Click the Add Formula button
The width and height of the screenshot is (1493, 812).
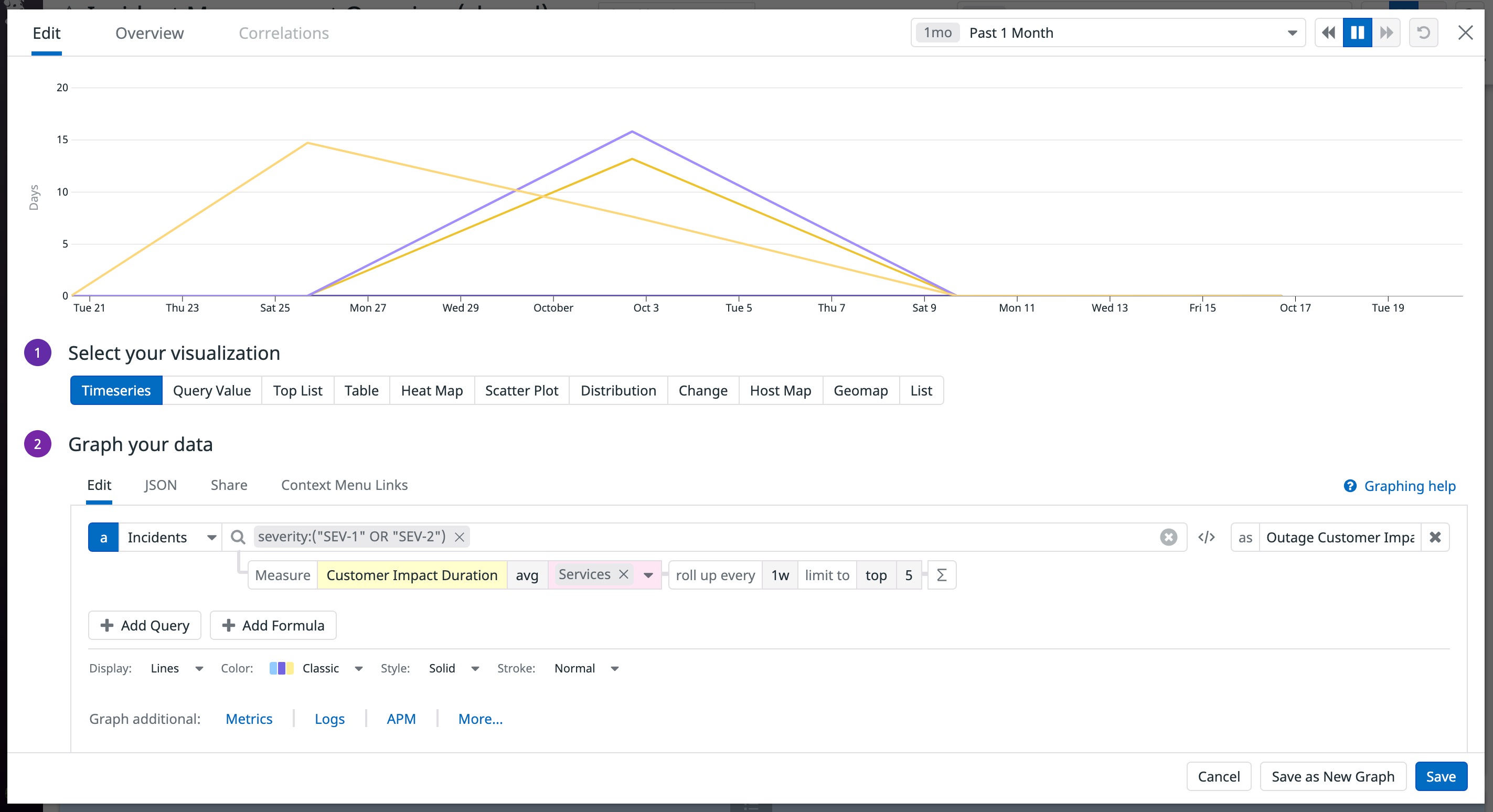273,625
